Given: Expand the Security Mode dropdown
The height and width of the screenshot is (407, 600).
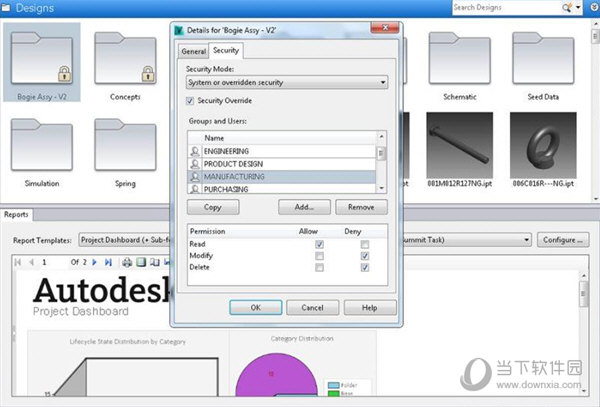Looking at the screenshot, I should point(287,82).
